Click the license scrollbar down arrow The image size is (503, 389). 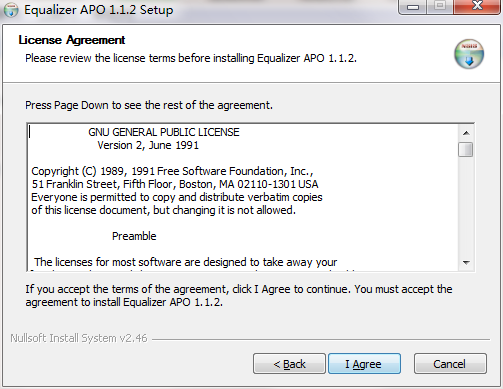pos(466,262)
